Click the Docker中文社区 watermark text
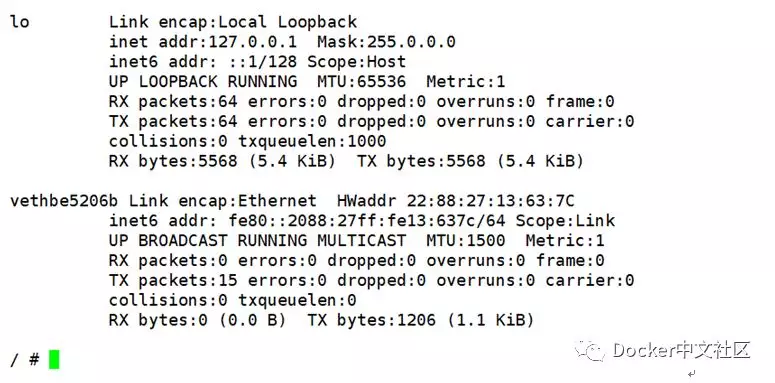The width and height of the screenshot is (775, 383). click(x=682, y=350)
